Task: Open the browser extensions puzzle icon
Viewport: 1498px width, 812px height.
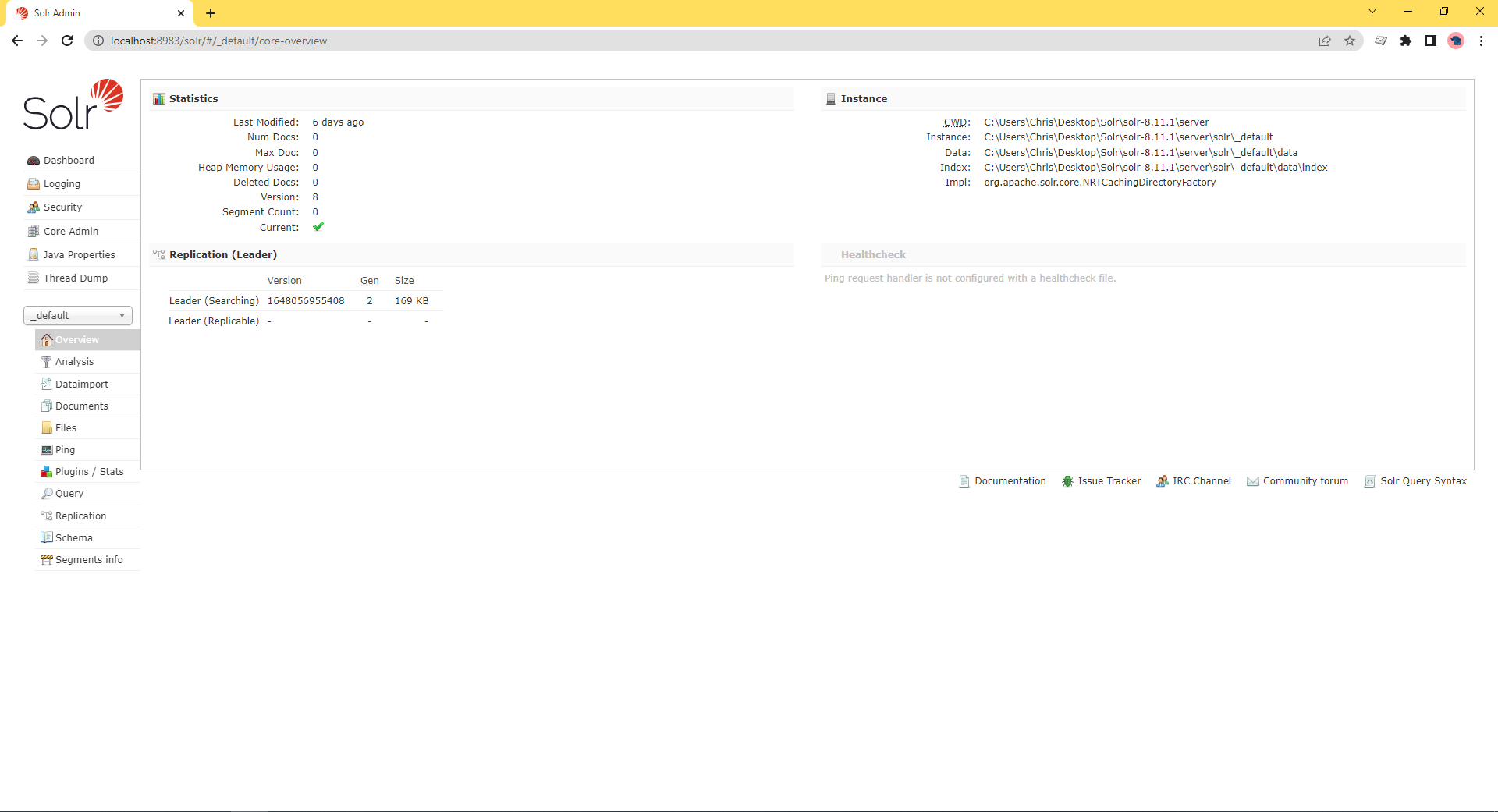Action: (x=1406, y=41)
